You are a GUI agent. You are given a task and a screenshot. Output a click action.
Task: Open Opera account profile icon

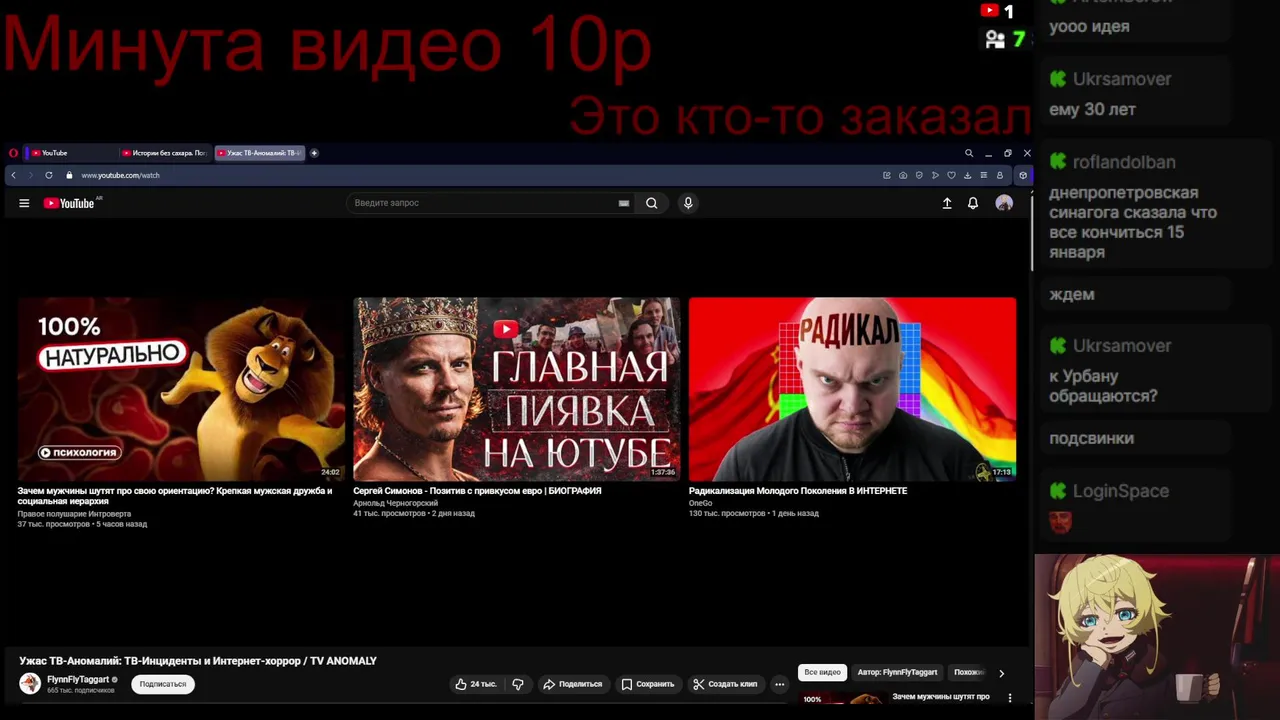(x=999, y=175)
